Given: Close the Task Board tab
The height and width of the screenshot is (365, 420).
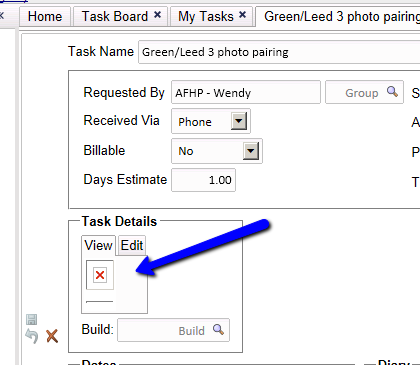Looking at the screenshot, I should coord(157,15).
